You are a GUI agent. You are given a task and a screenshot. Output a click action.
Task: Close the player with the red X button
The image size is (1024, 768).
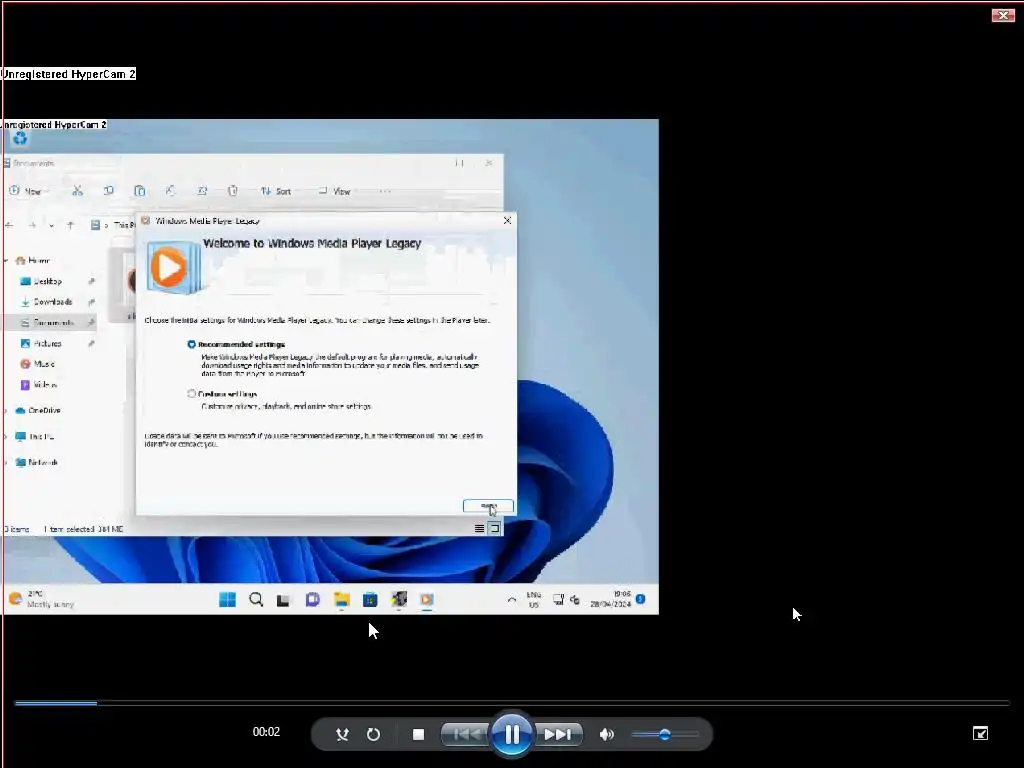(1002, 15)
